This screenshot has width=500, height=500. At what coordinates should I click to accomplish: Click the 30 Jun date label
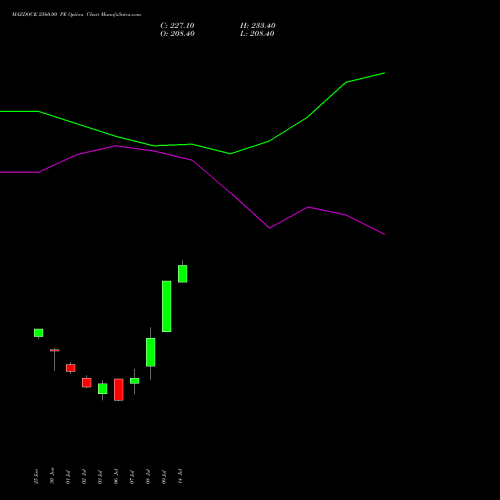(52, 476)
